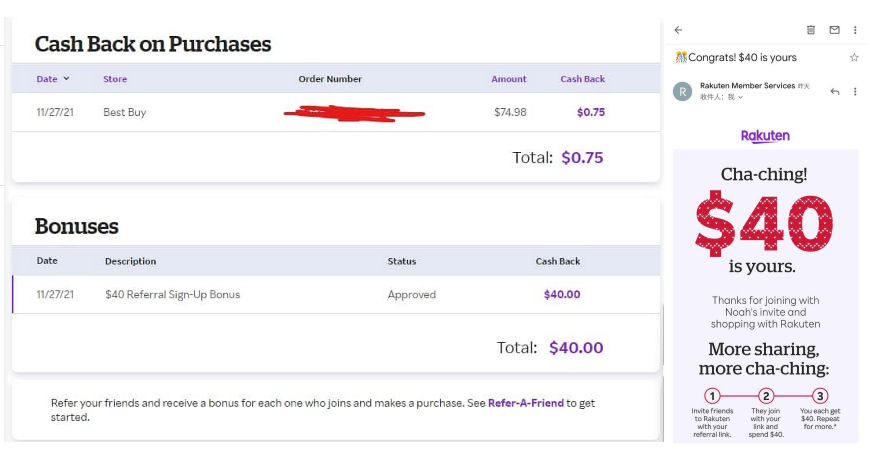Click the back arrow in email
Screen dimensions: 870x456
678,30
